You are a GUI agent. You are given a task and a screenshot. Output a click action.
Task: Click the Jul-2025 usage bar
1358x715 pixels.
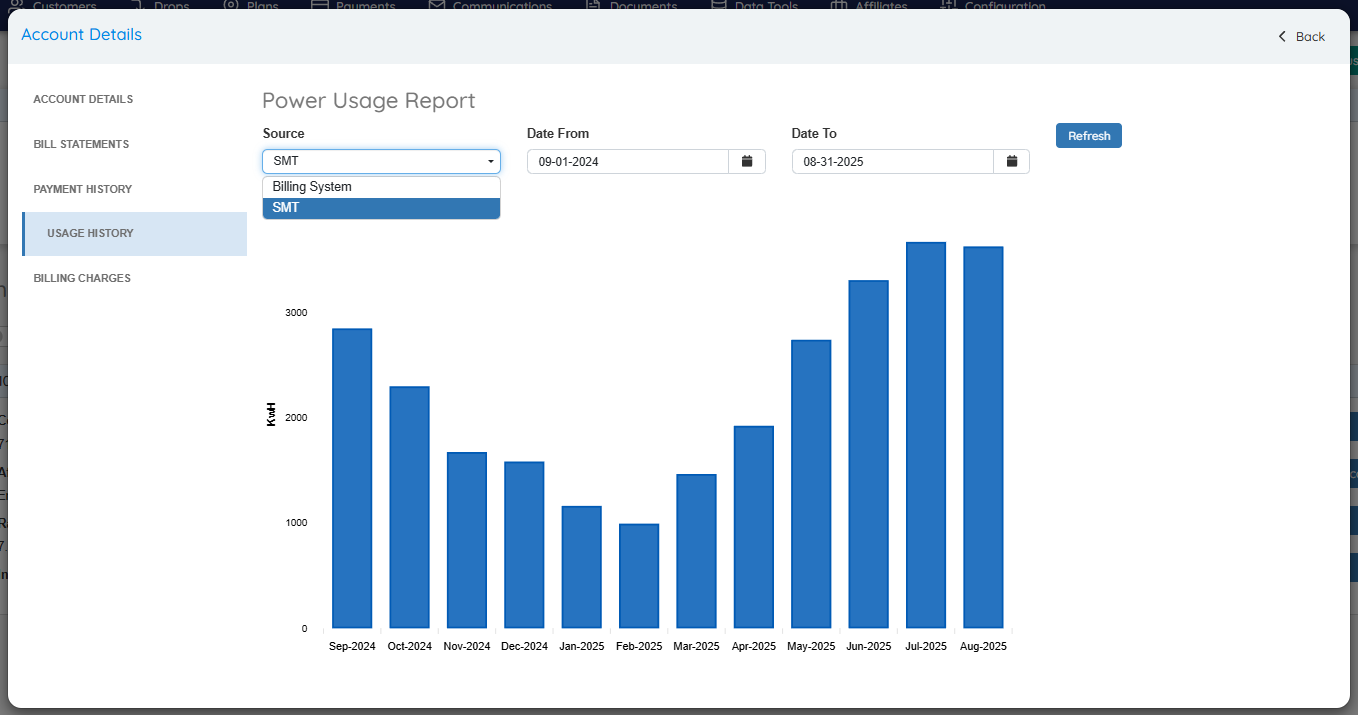click(925, 435)
